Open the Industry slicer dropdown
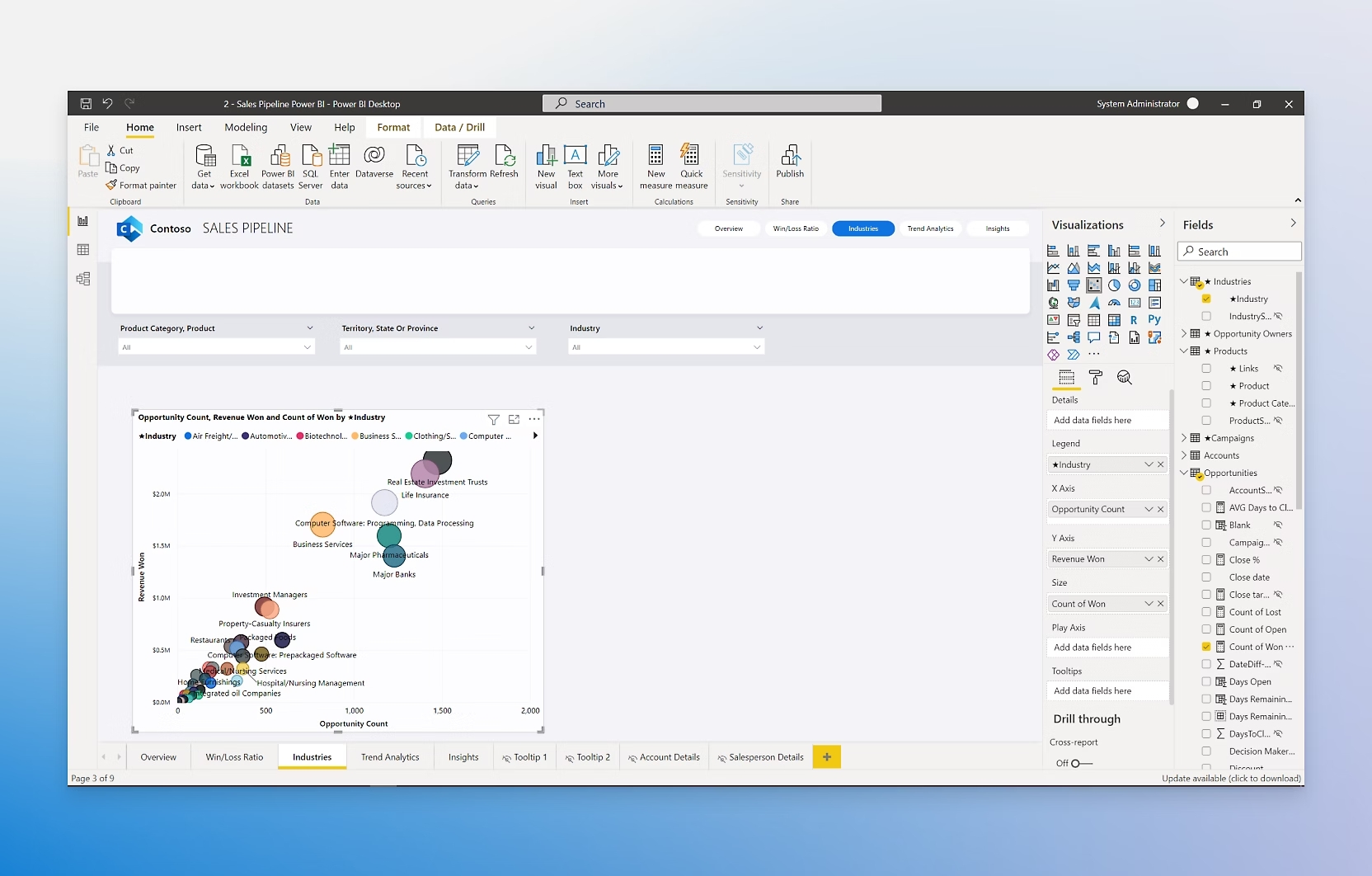The image size is (1372, 876). coord(757,347)
